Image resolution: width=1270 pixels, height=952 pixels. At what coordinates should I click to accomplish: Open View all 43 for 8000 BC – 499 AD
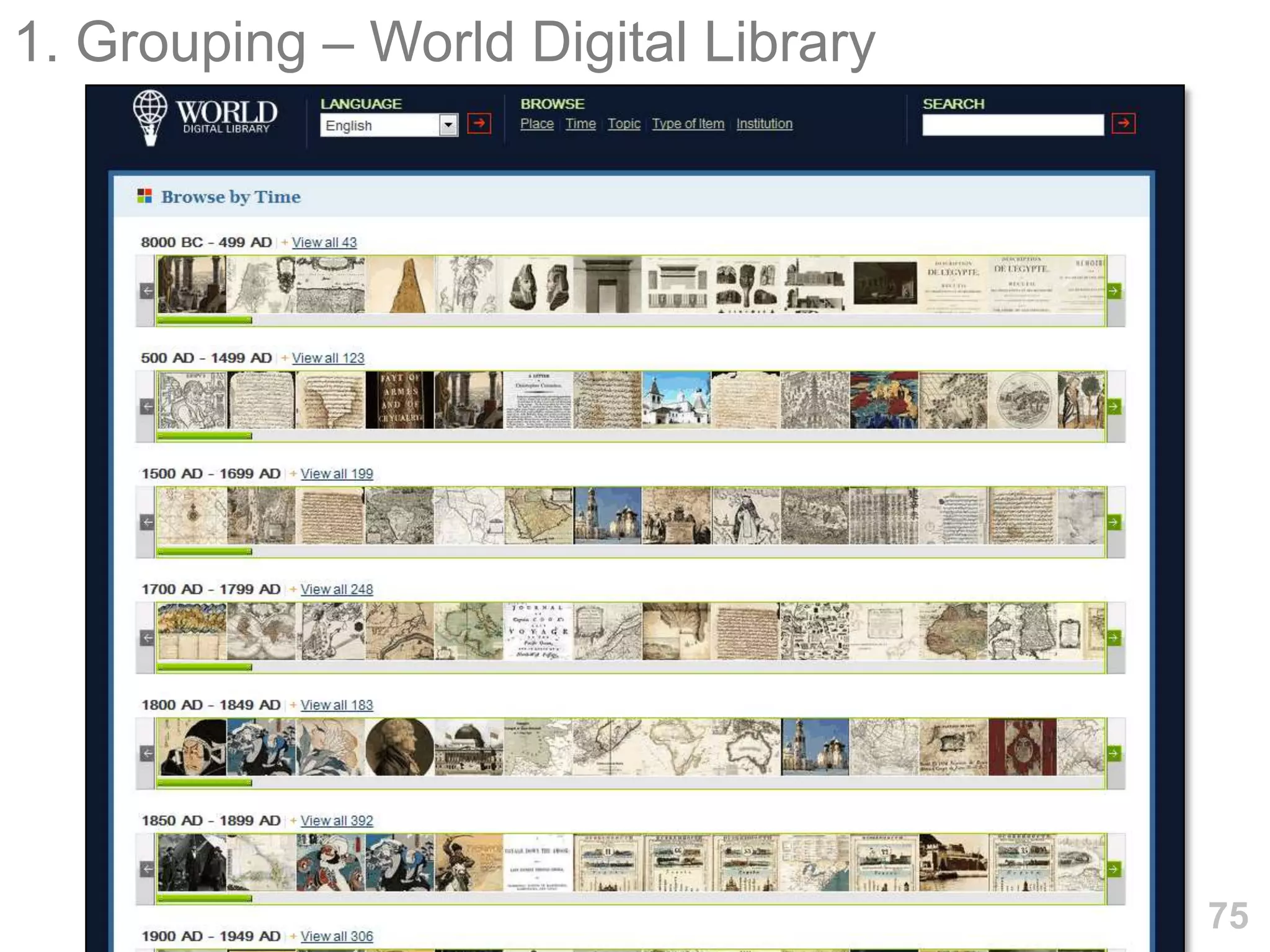(x=324, y=242)
